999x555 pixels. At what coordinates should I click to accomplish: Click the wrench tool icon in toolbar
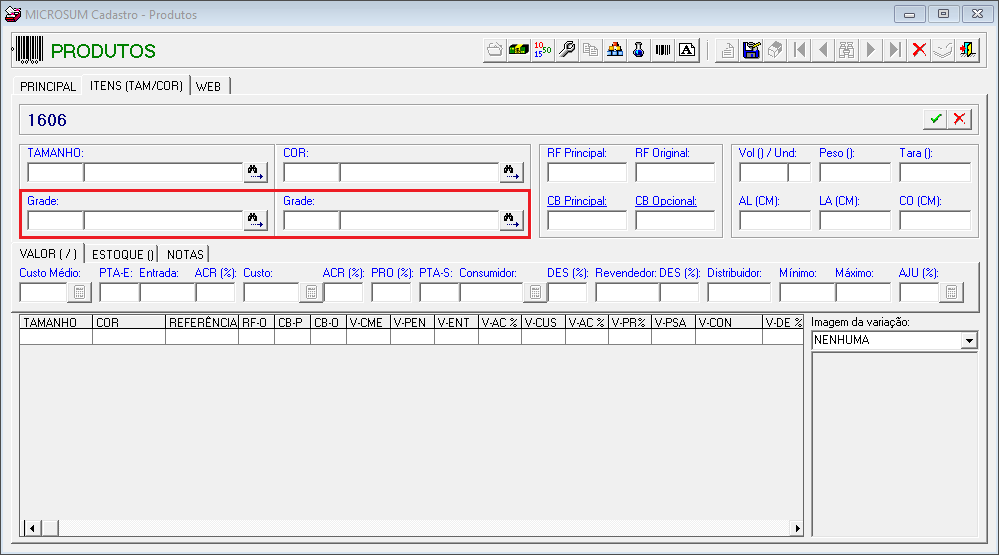(566, 50)
